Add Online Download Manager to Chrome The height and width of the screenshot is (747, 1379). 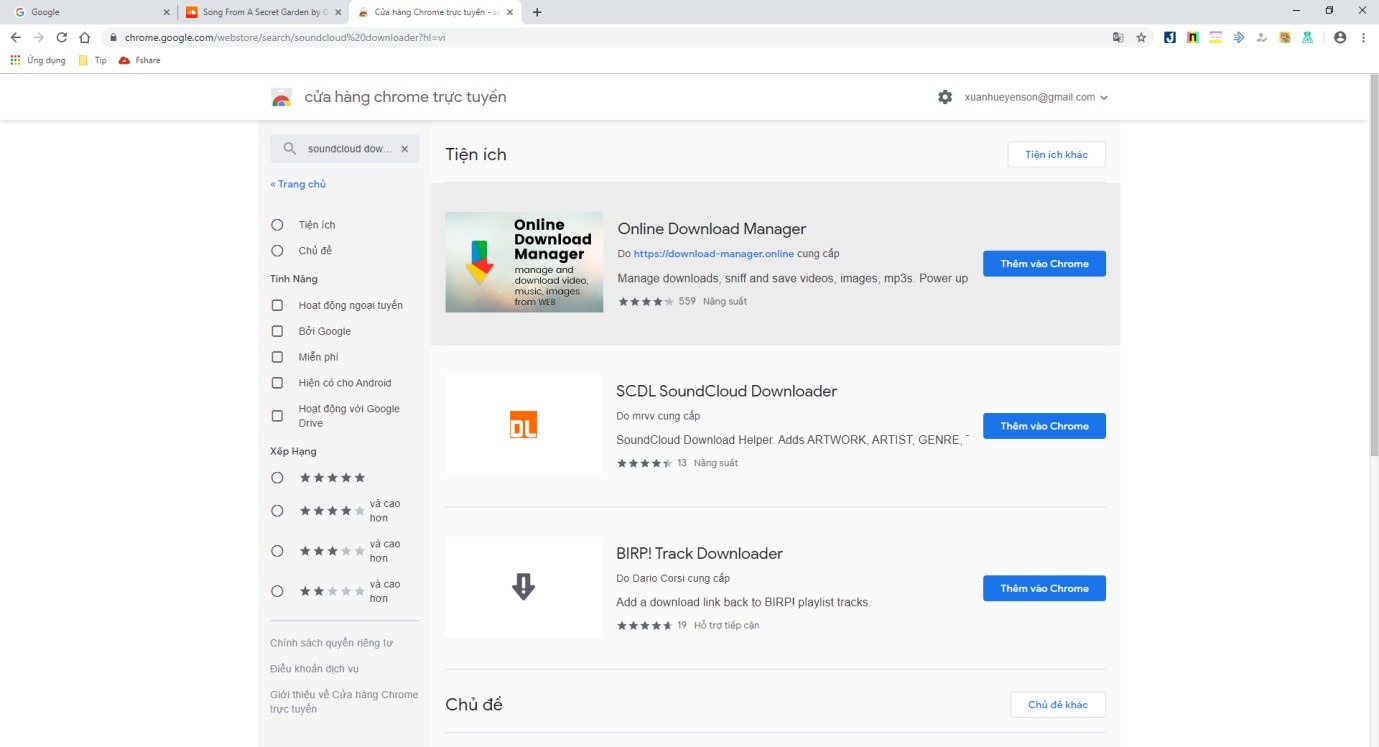(x=1044, y=264)
